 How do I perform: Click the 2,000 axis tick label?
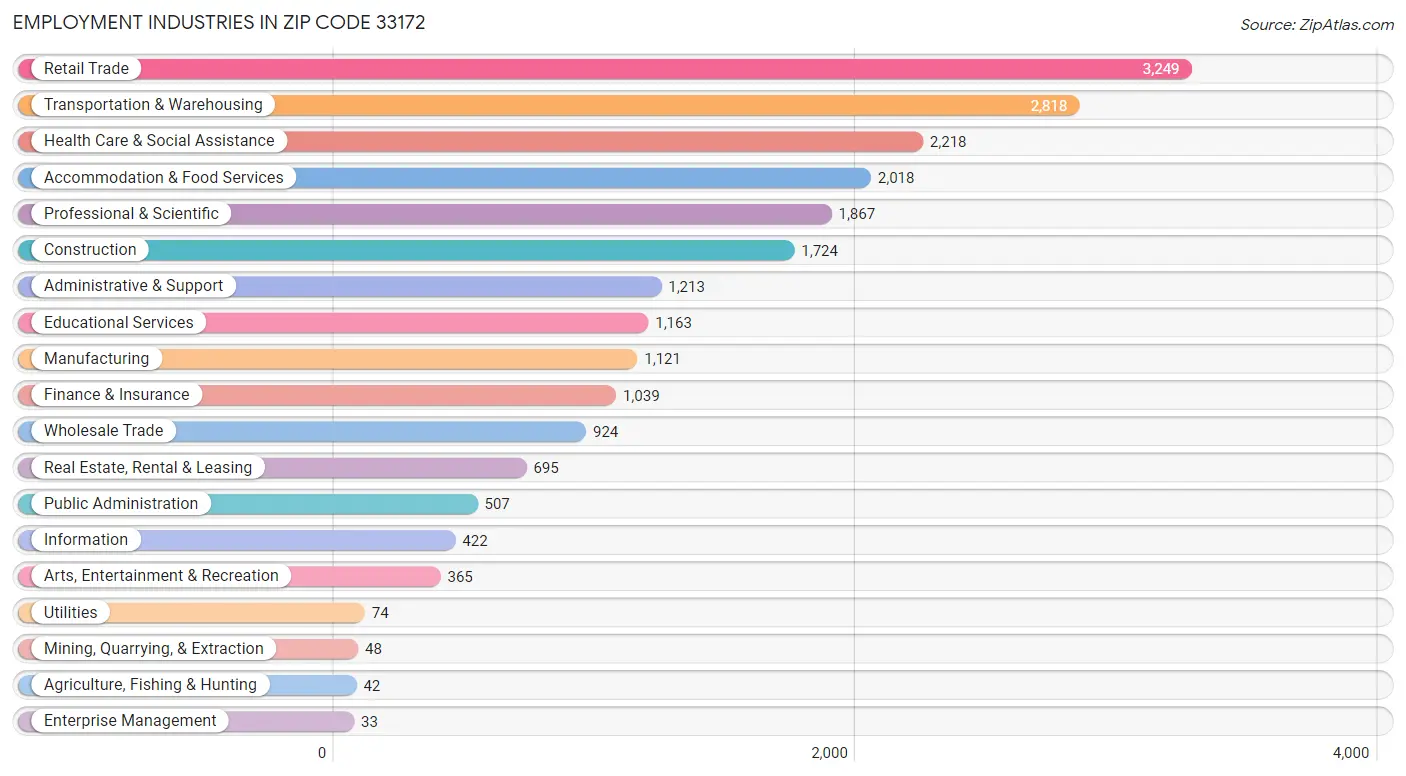tap(829, 753)
